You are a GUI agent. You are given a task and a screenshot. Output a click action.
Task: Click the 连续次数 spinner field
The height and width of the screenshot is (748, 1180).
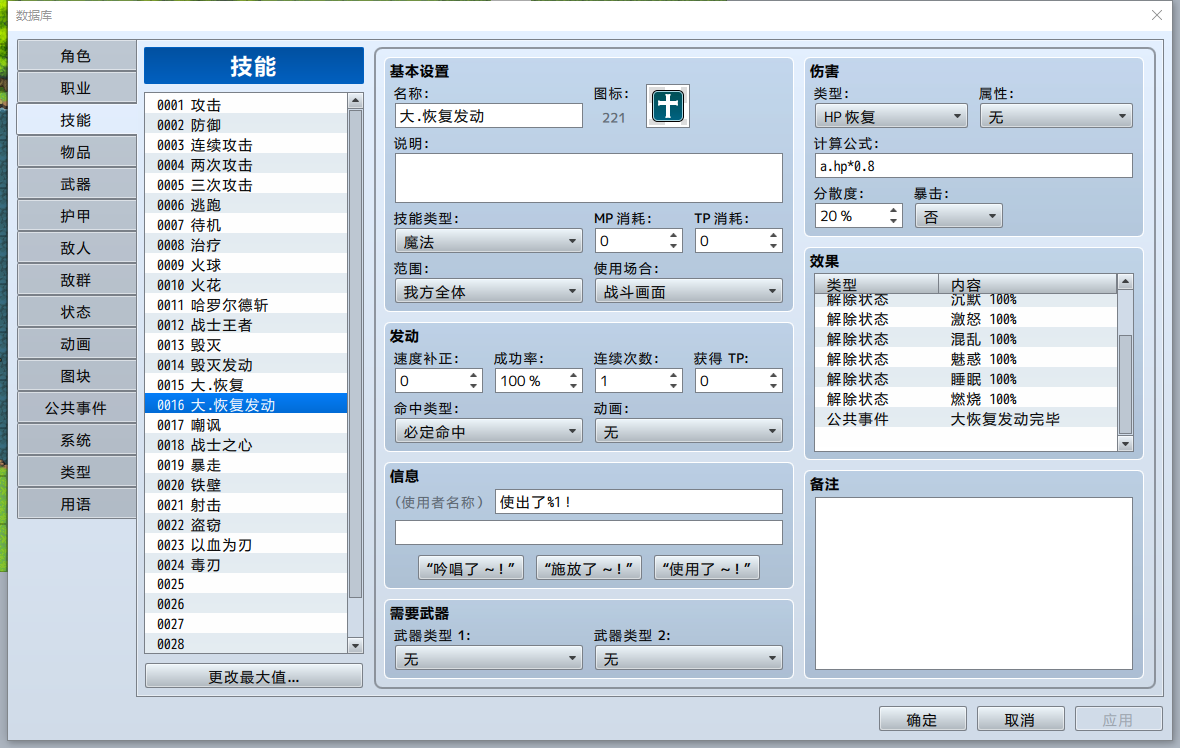point(638,381)
